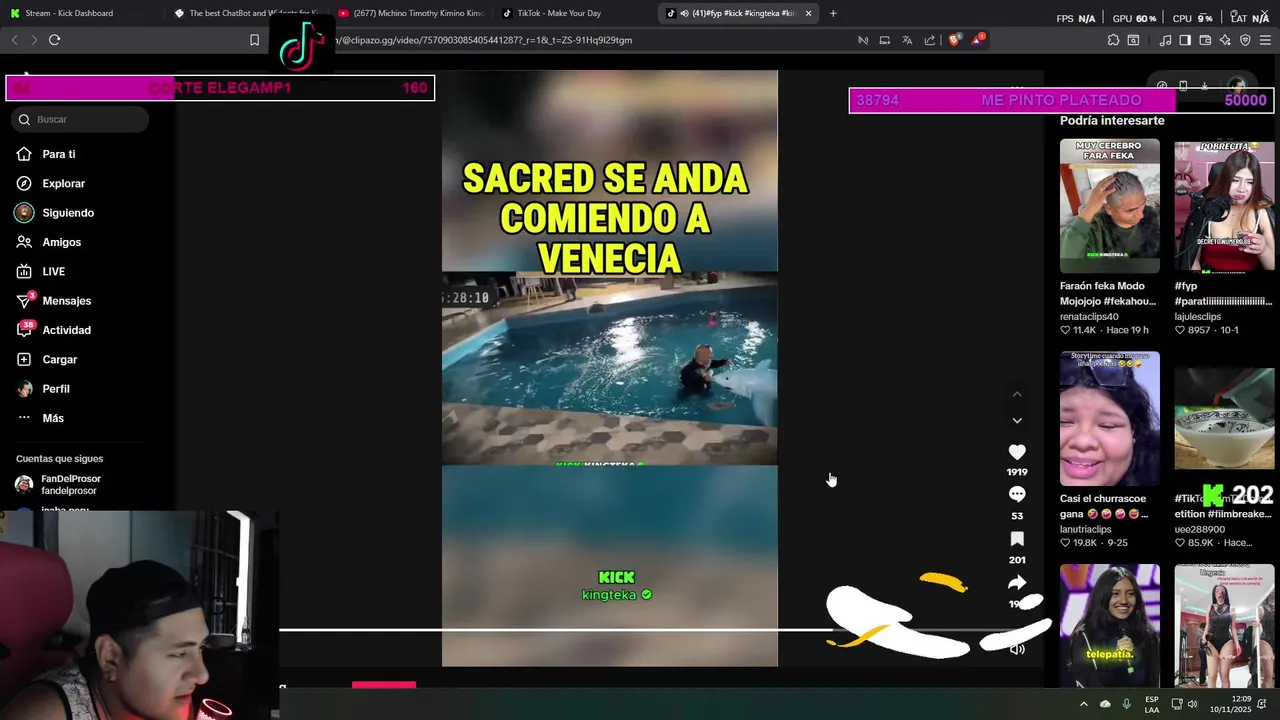This screenshot has width=1280, height=720.
Task: Bookmark this page in address bar
Action: coord(254,40)
